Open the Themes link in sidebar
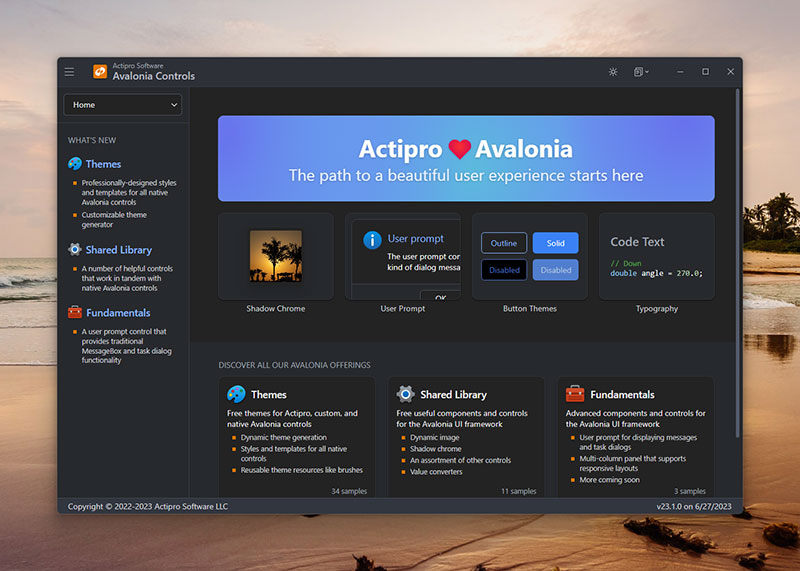800x571 pixels. (x=103, y=164)
